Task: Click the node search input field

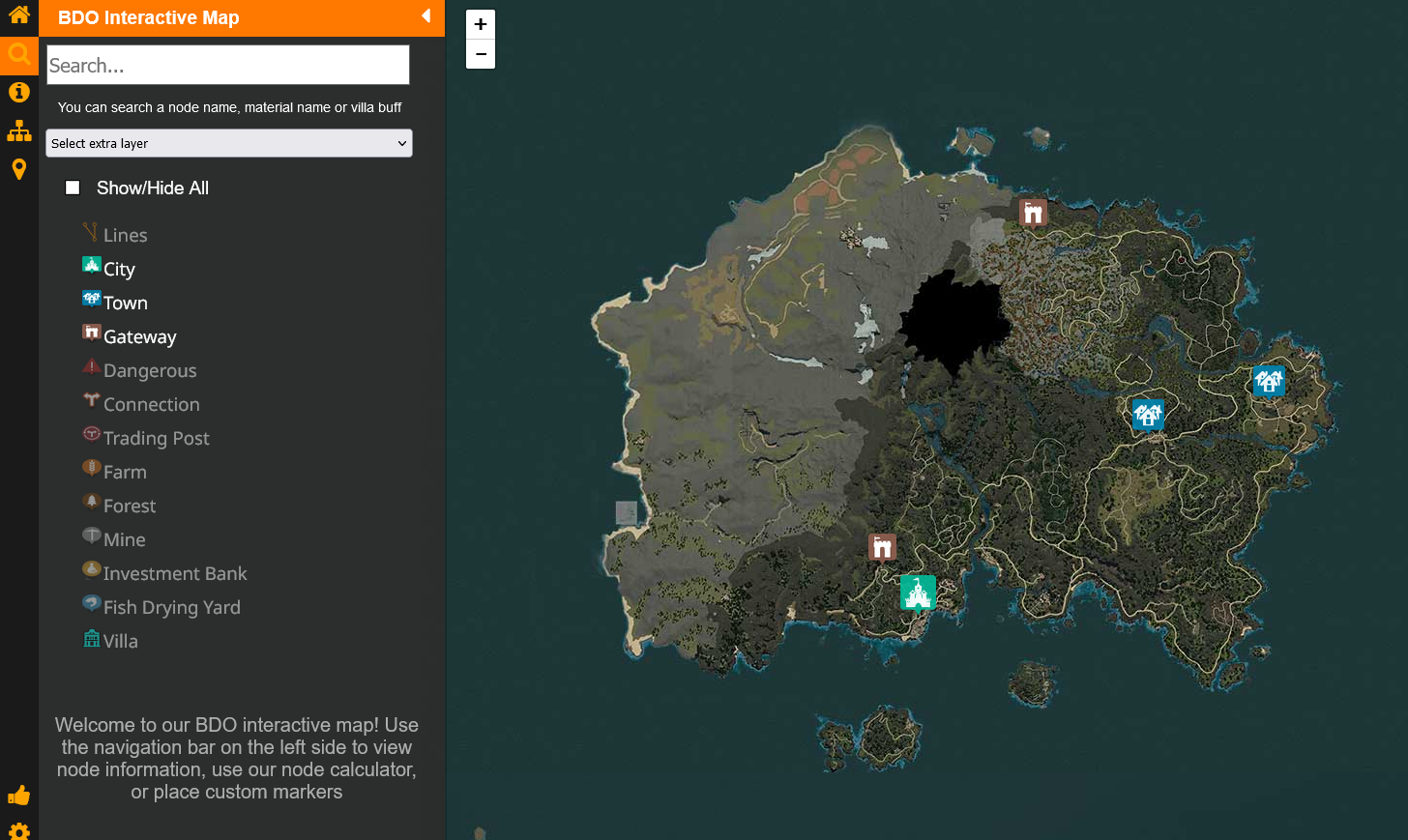Action: click(228, 65)
